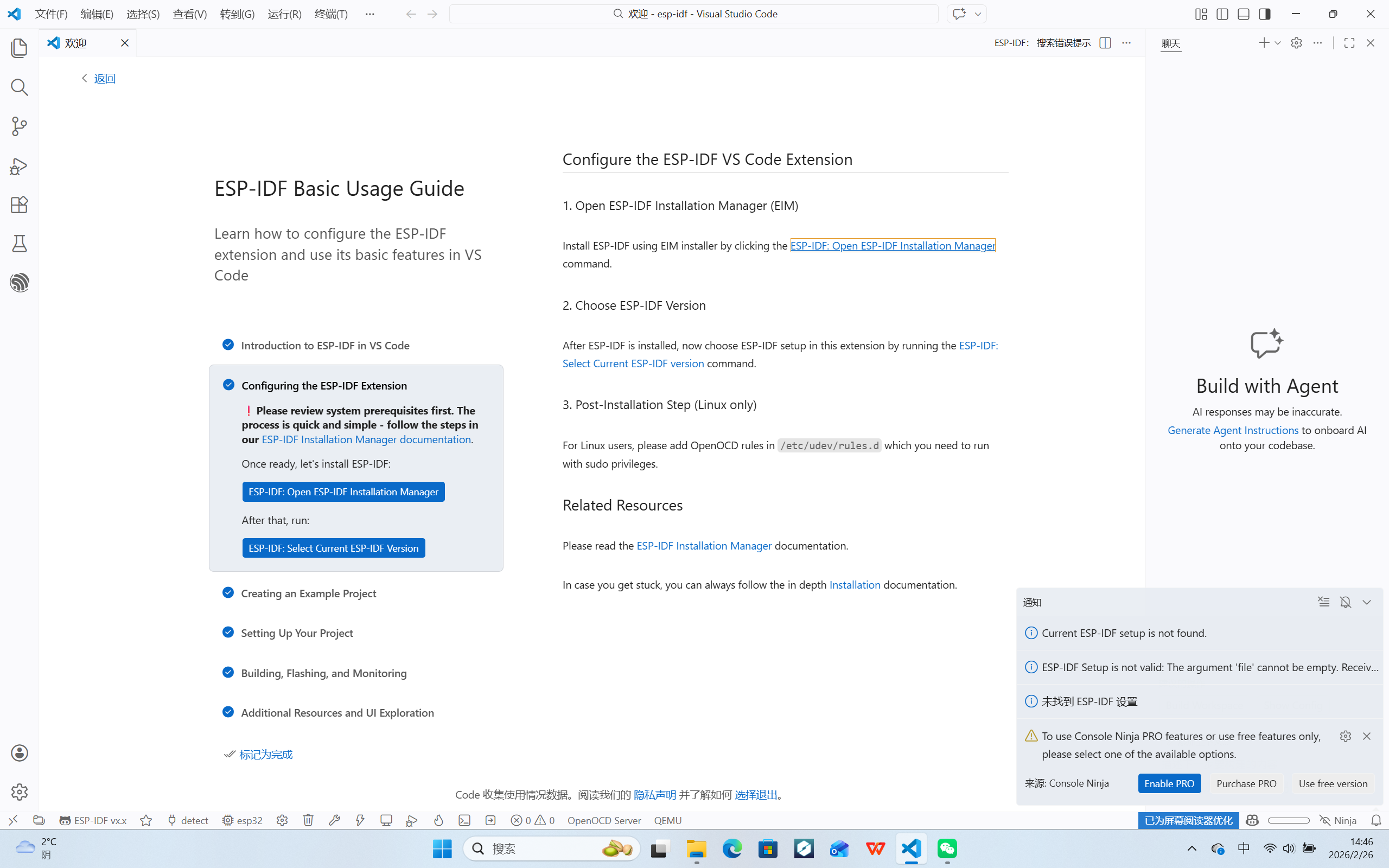
Task: Open the Testing flask view
Action: point(20,244)
